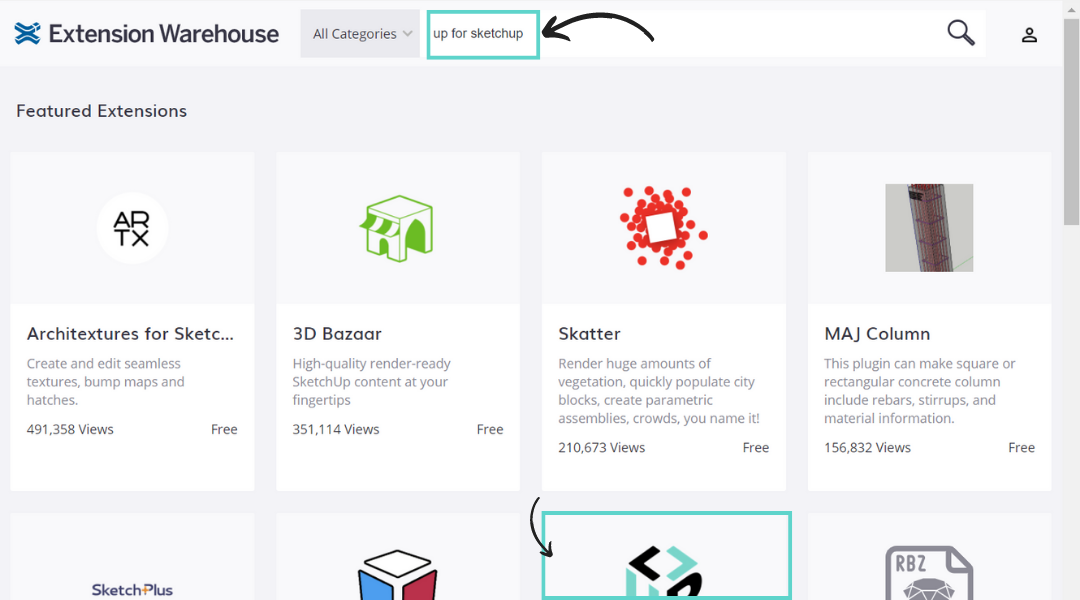Click the Featured Extensions heading
This screenshot has height=600, width=1080.
click(x=101, y=111)
